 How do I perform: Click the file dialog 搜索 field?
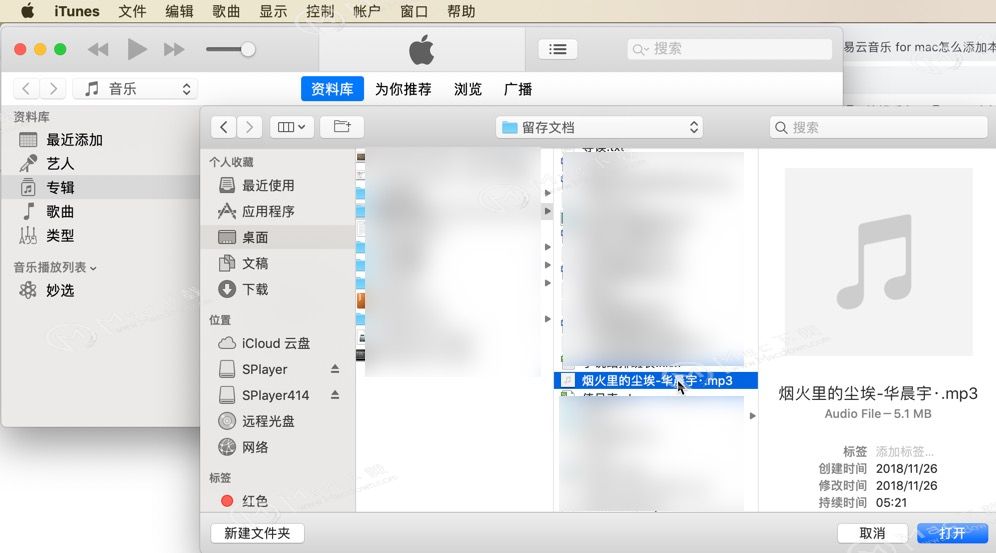click(x=878, y=128)
